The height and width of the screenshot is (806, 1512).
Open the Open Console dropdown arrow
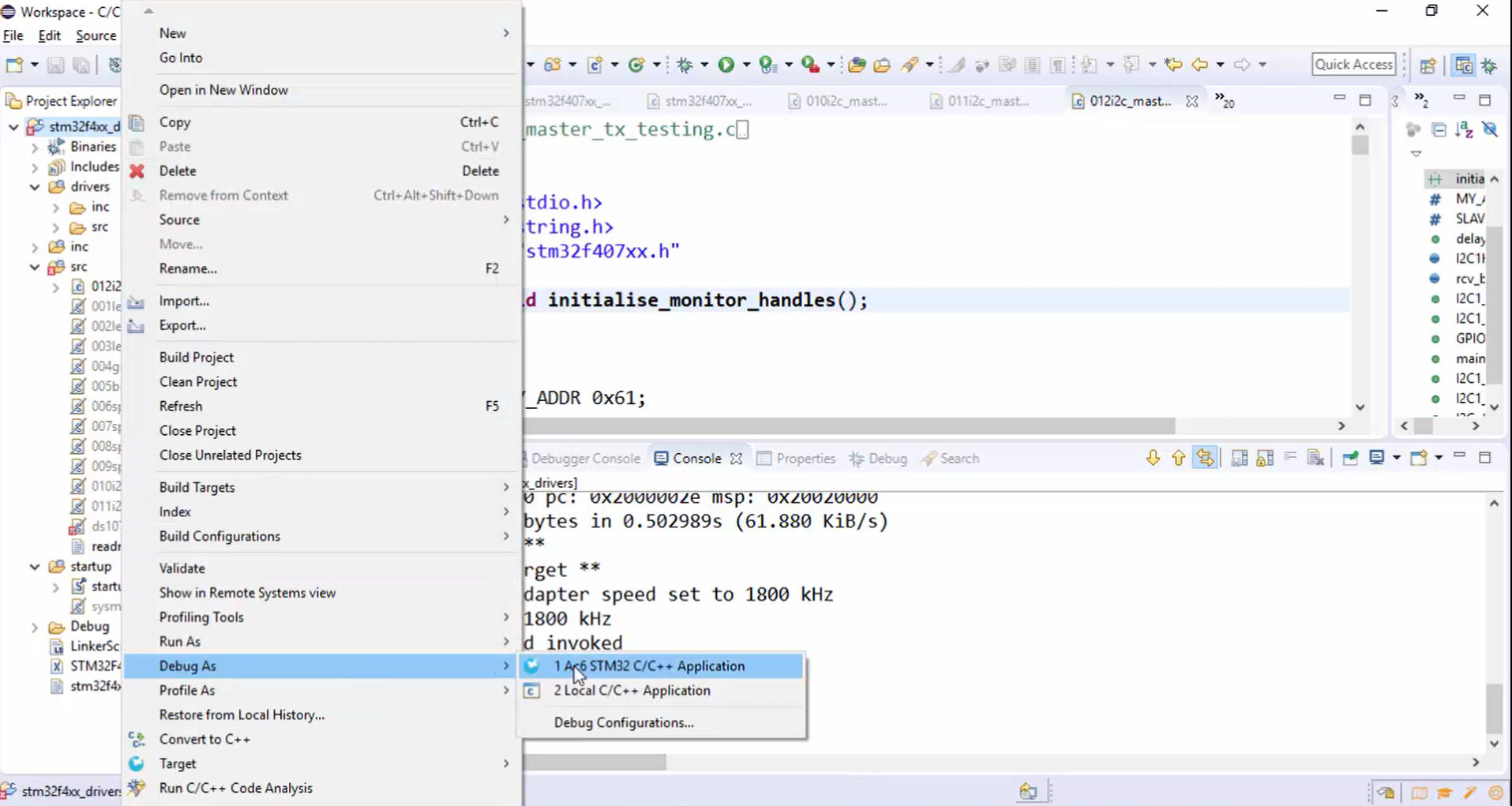pyautogui.click(x=1438, y=458)
